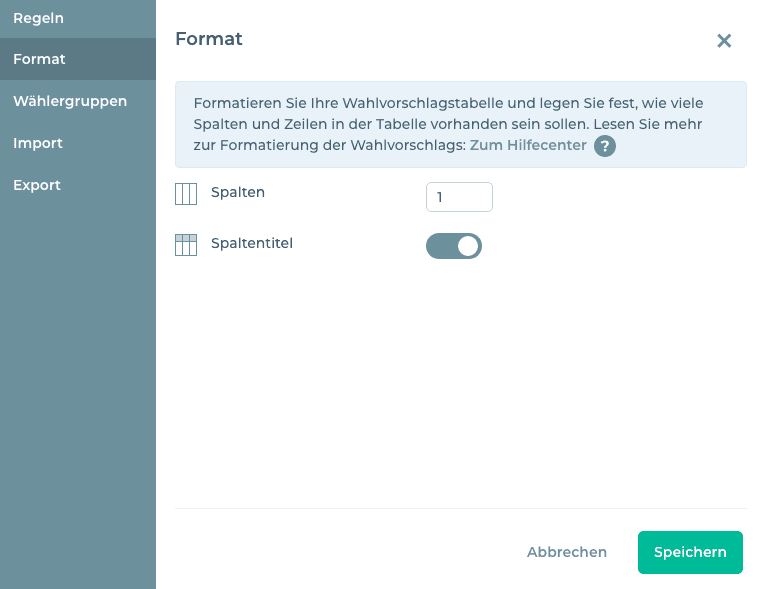Follow the Zum Hilfecenter link
The height and width of the screenshot is (589, 761).
tap(528, 146)
